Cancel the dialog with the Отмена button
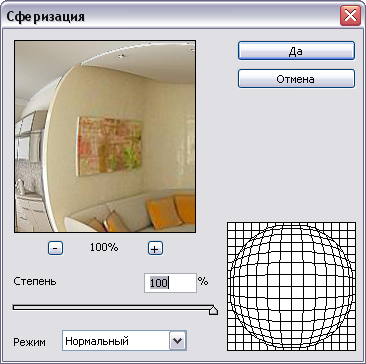This screenshot has height=364, width=366. (x=296, y=79)
